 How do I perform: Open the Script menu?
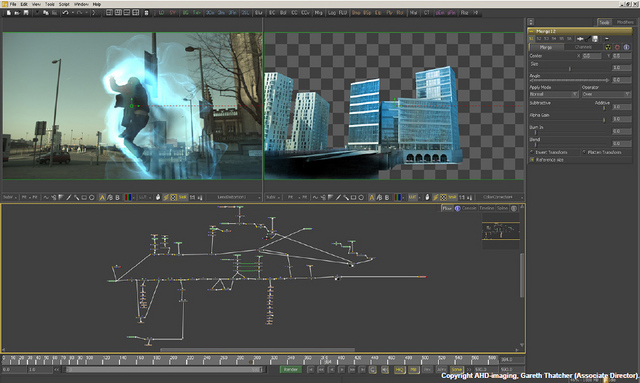point(64,4)
